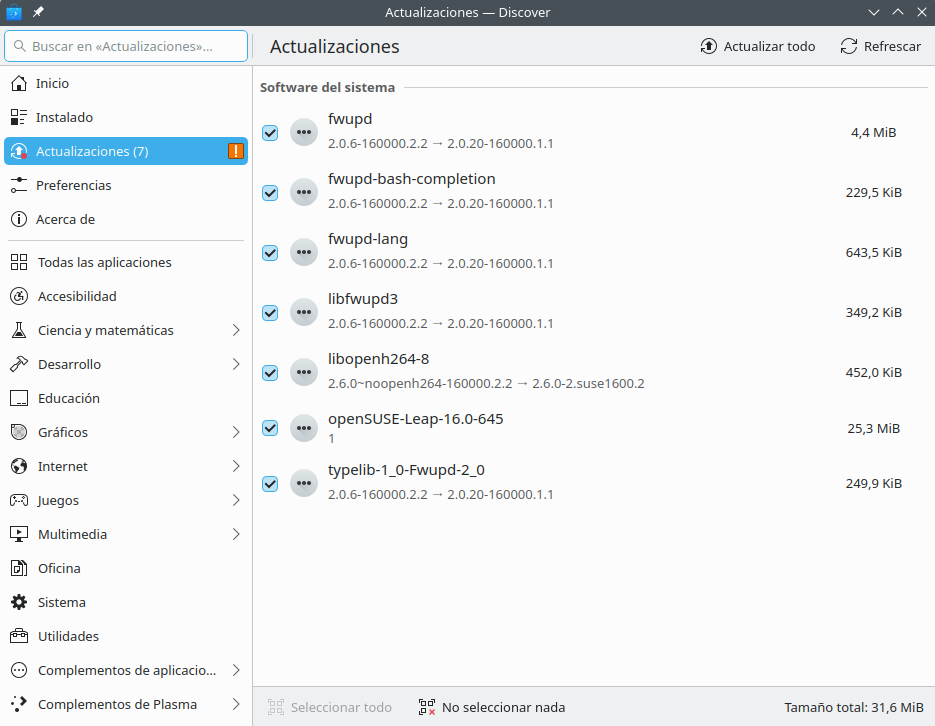935x726 pixels.
Task: Expand the Ciencia y matemáticas category
Action: (236, 331)
